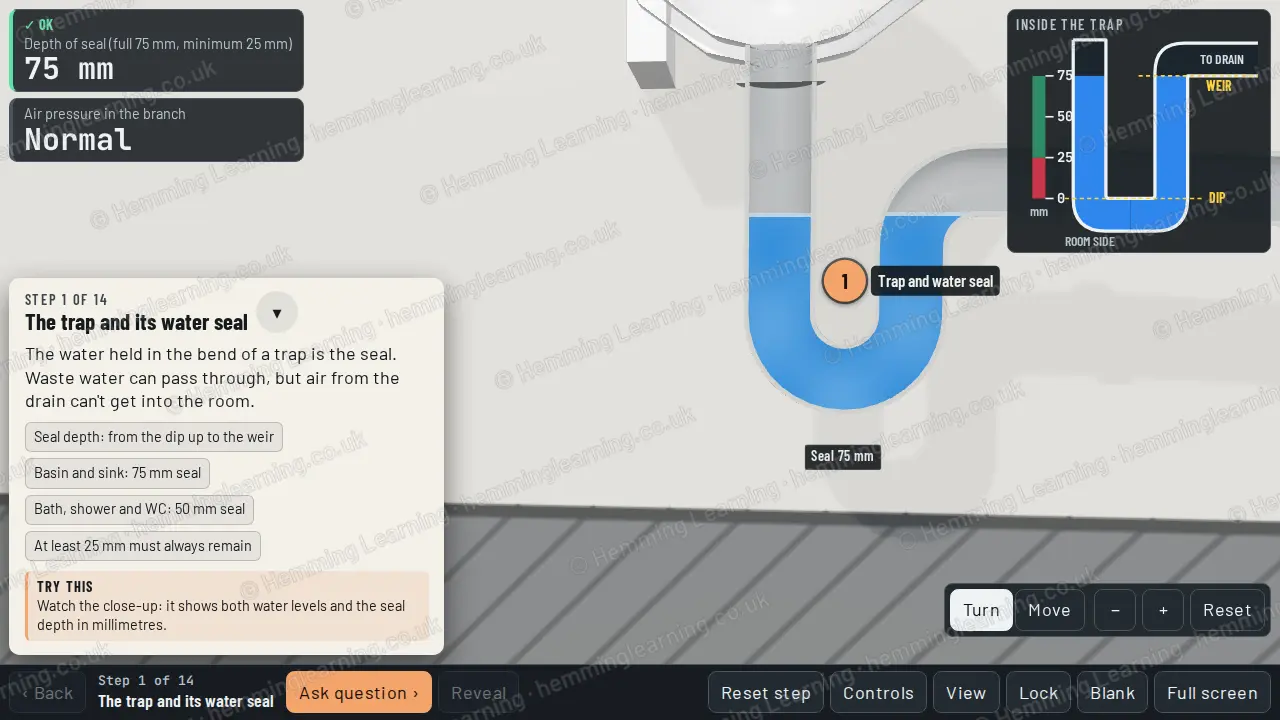Viewport: 1280px width, 720px height.
Task: Open the Controls menu
Action: click(878, 693)
